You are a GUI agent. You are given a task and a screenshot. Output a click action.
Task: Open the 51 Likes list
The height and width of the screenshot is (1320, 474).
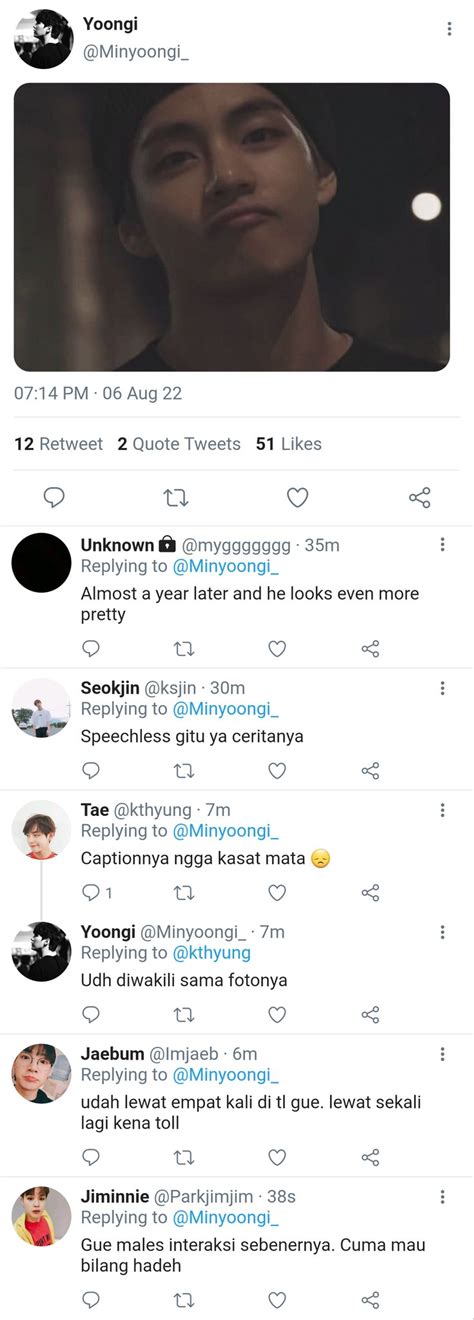point(289,444)
